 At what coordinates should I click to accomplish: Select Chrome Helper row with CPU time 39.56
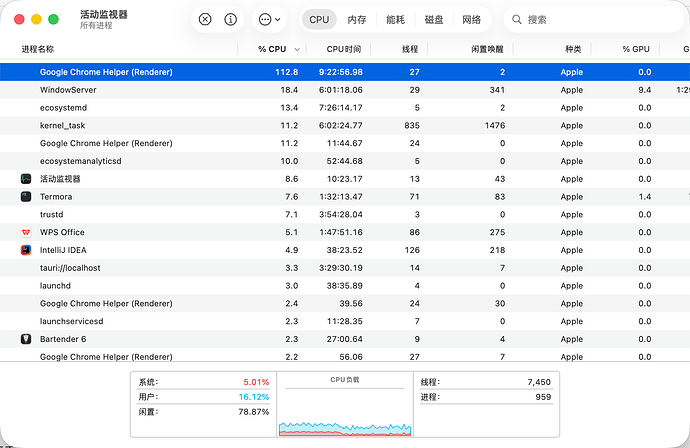(x=345, y=303)
